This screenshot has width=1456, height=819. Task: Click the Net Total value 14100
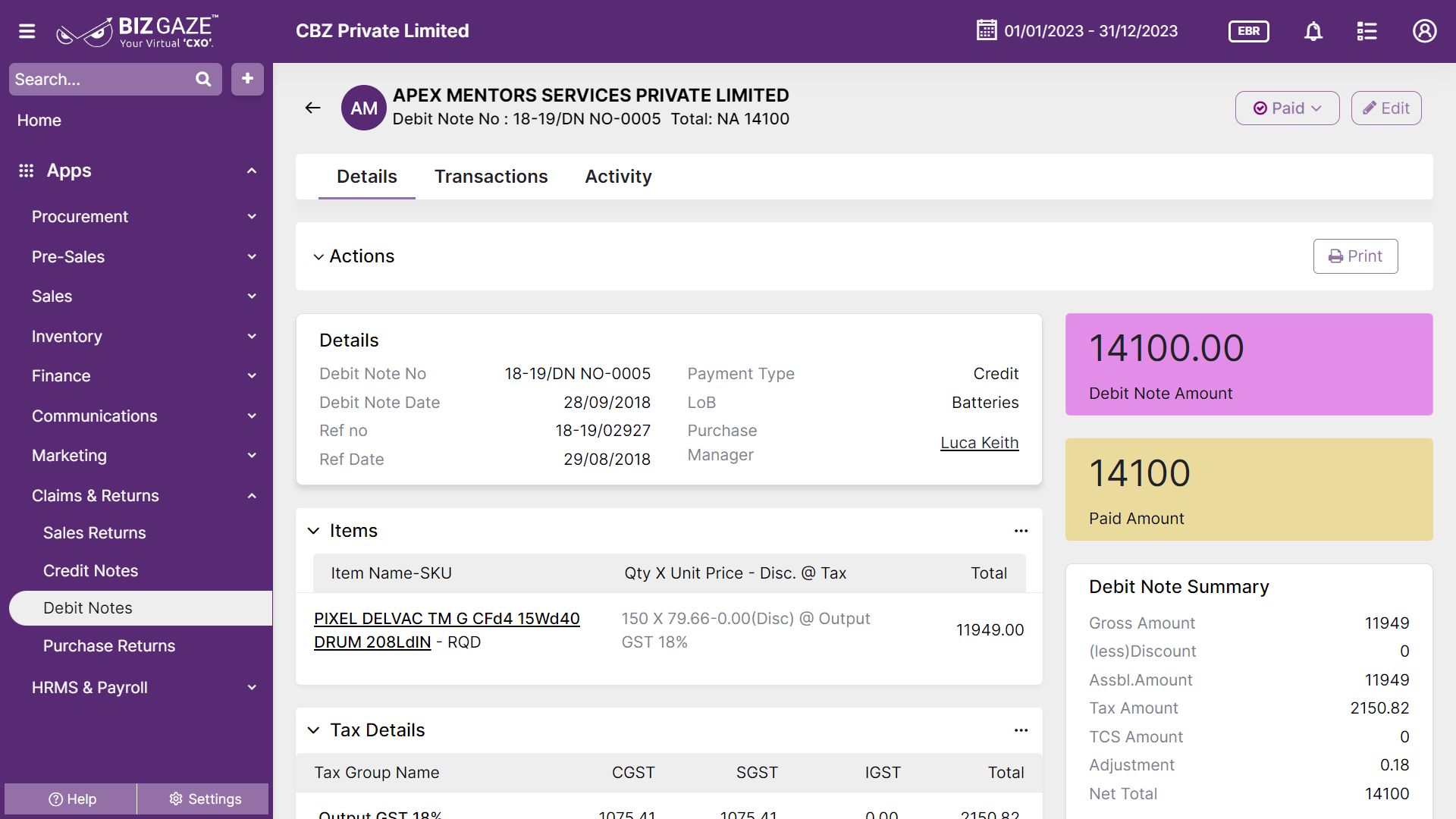pos(1387,794)
